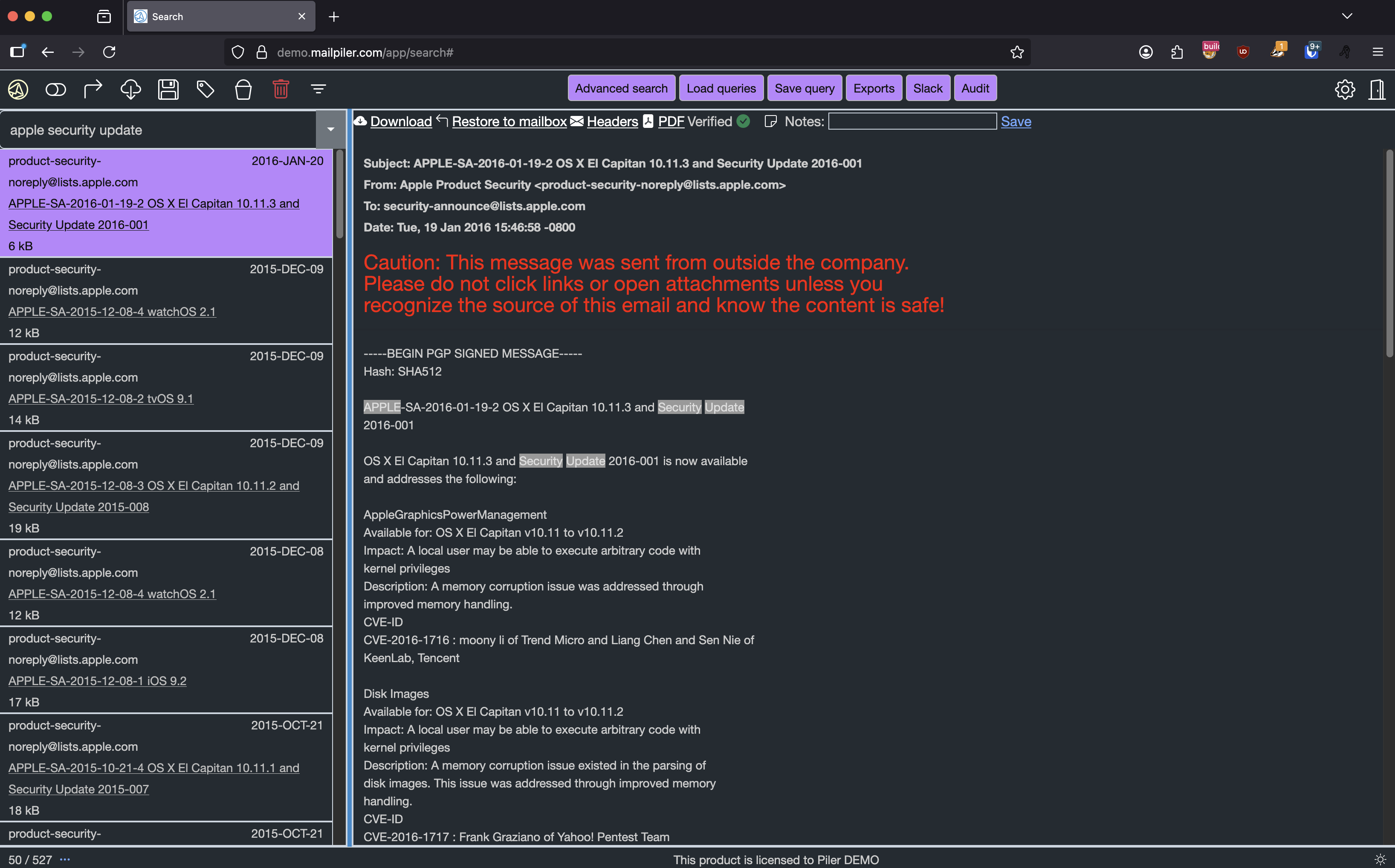This screenshot has width=1395, height=868.
Task: Expand the search box dropdown arrow
Action: (x=331, y=130)
